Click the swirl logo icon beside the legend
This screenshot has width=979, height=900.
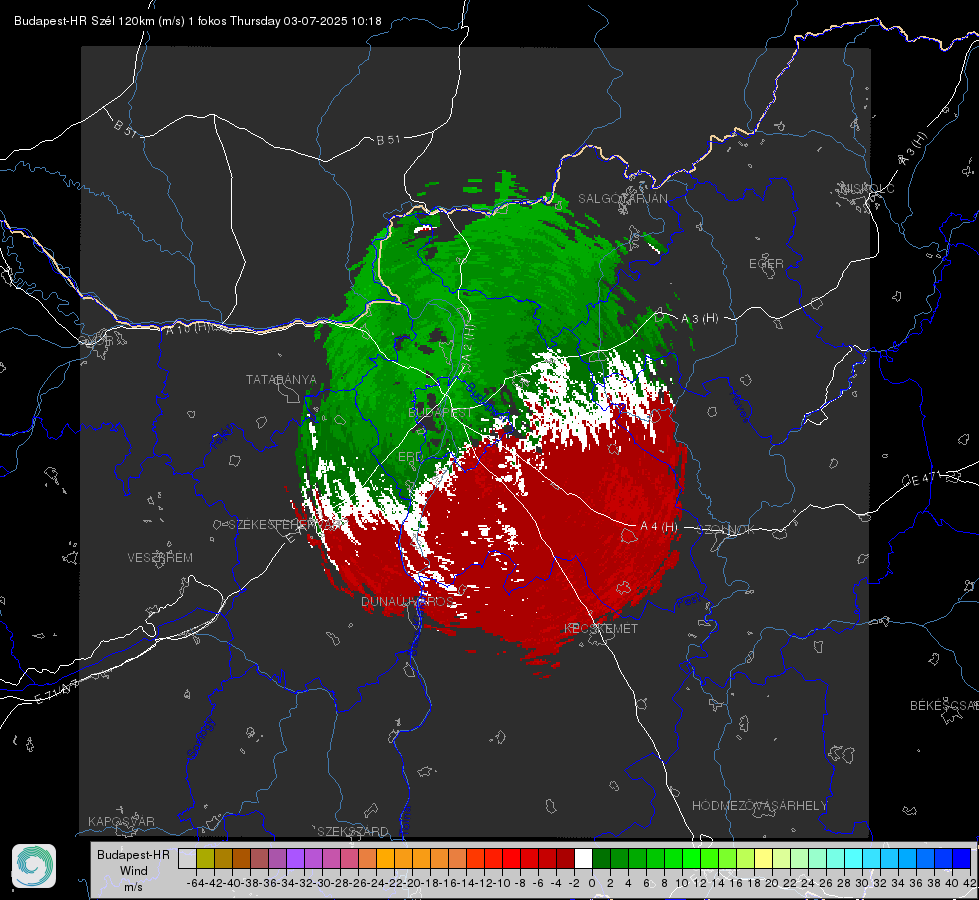coord(34,866)
